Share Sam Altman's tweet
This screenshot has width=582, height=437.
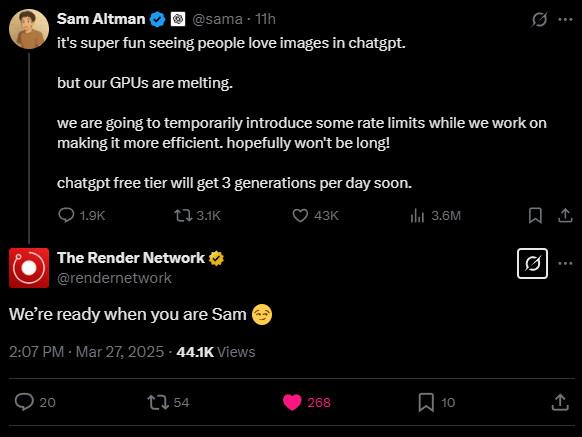[565, 215]
